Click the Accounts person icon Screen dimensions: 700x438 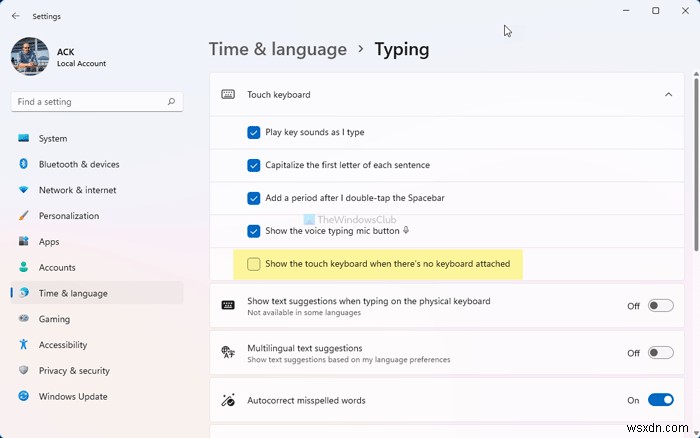tap(24, 267)
